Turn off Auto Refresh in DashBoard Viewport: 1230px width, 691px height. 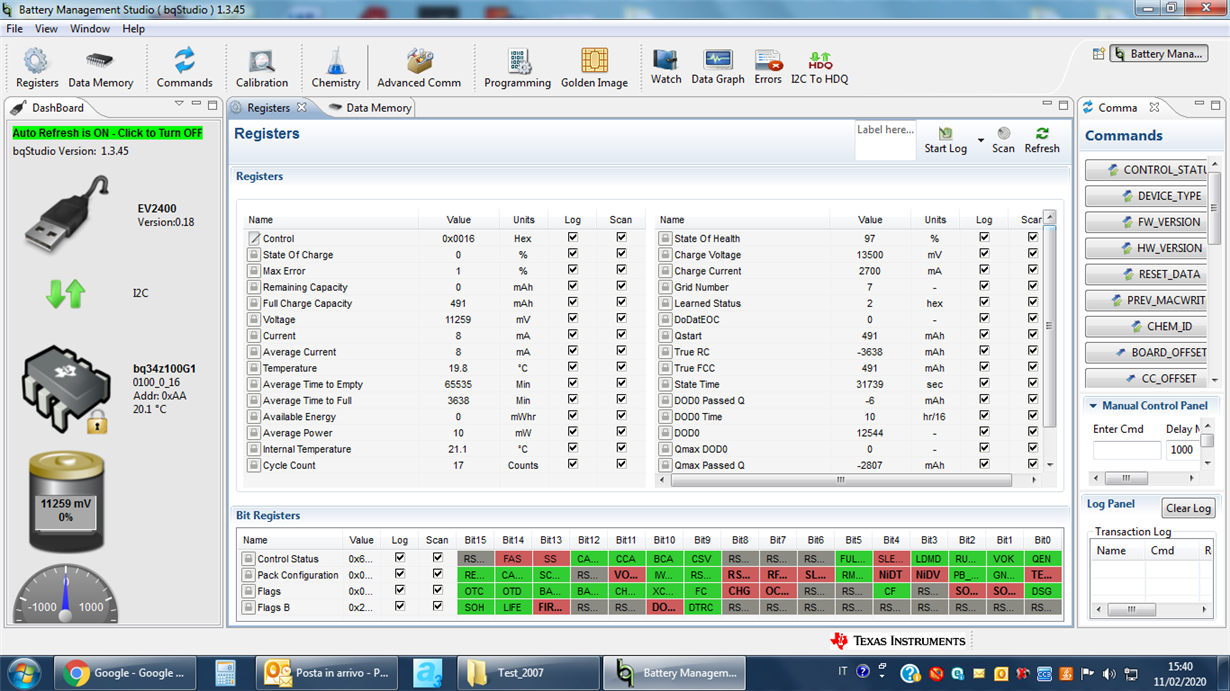click(107, 133)
